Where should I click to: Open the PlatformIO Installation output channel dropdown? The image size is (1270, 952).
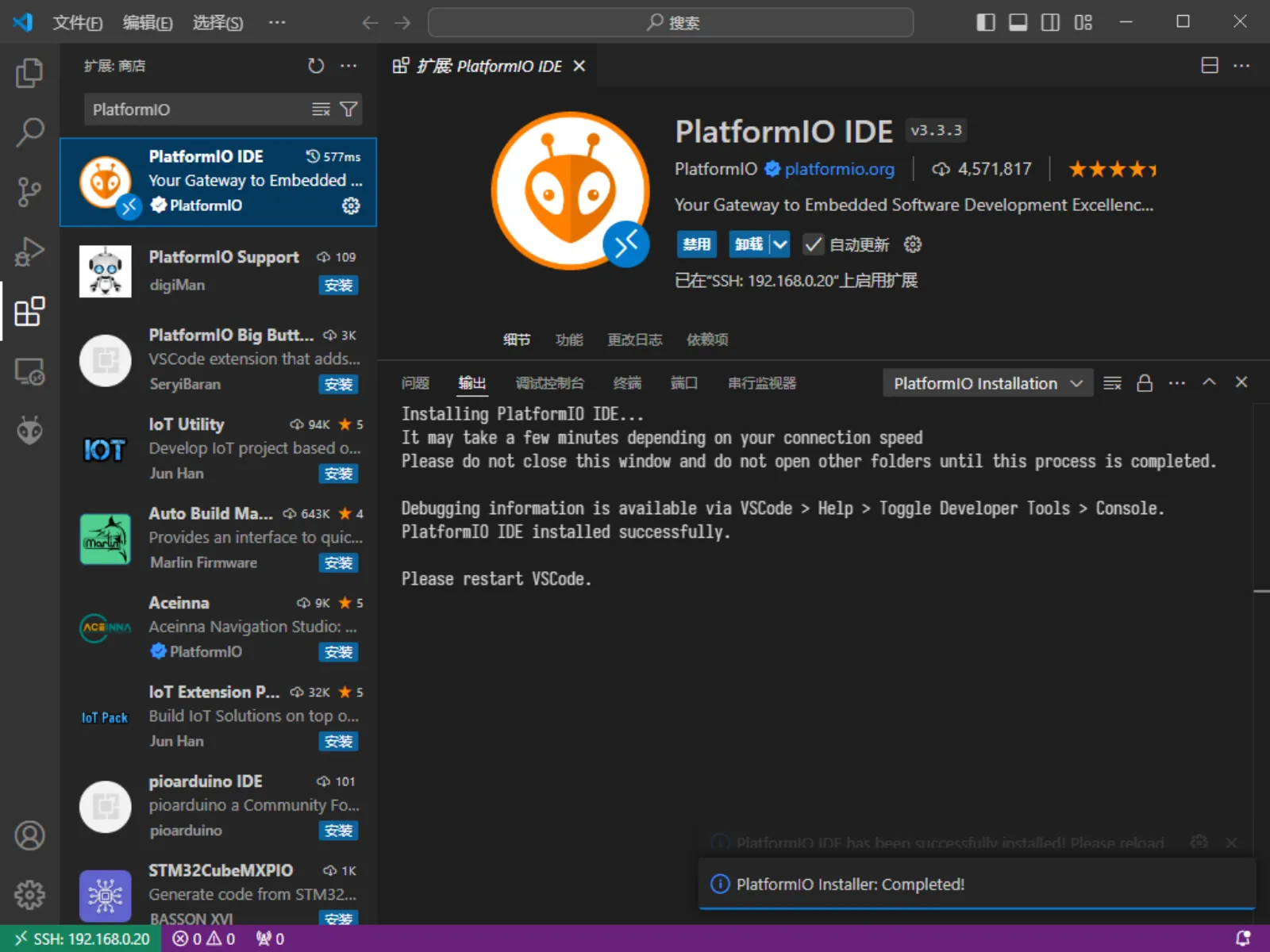point(987,383)
